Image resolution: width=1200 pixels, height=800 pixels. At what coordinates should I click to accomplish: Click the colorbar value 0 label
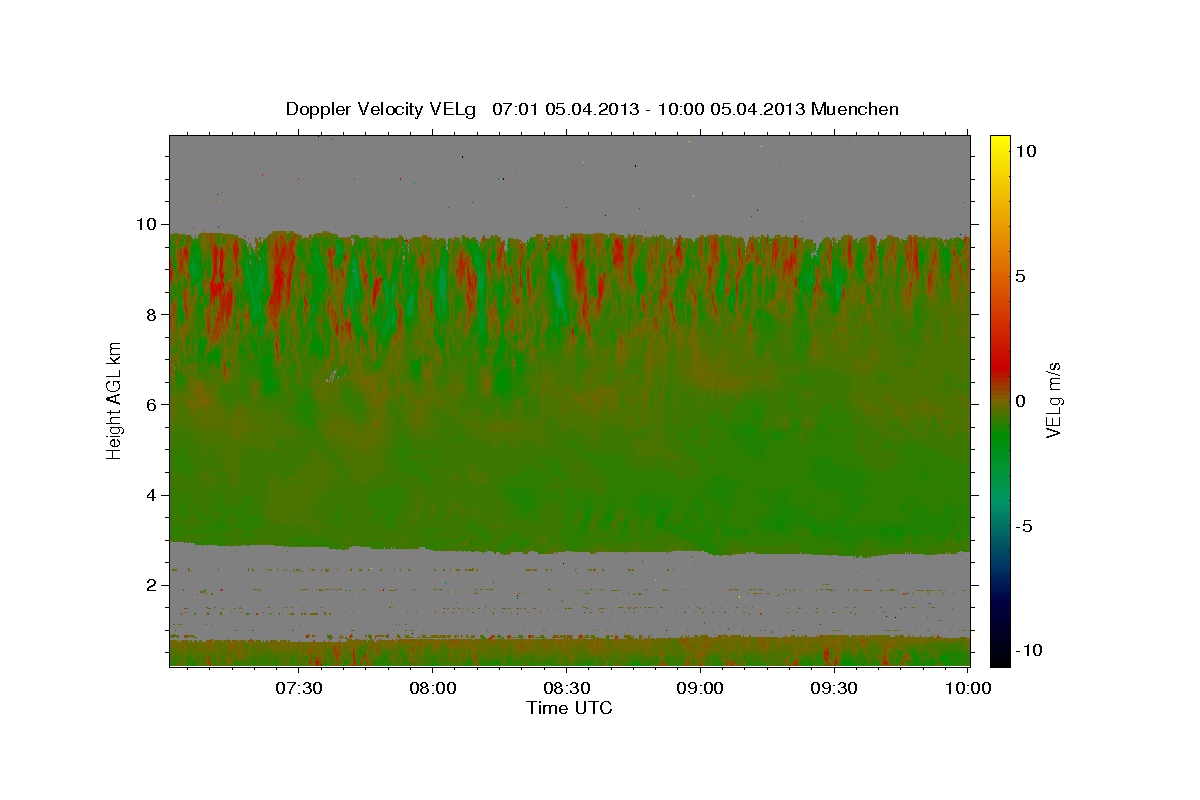(x=1020, y=400)
